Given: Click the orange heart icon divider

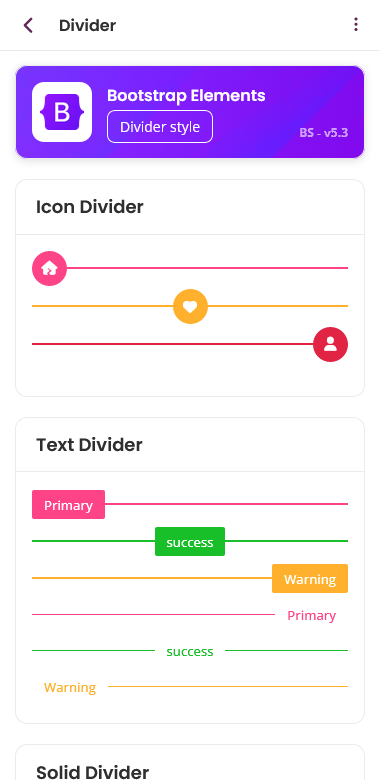Looking at the screenshot, I should click(190, 306).
